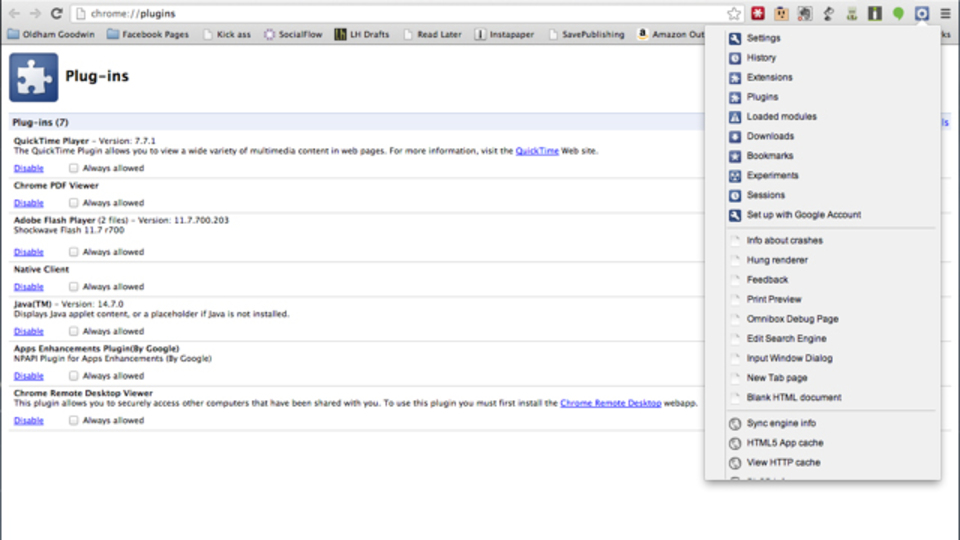Check Always allowed for Adobe Flash Player

point(73,252)
